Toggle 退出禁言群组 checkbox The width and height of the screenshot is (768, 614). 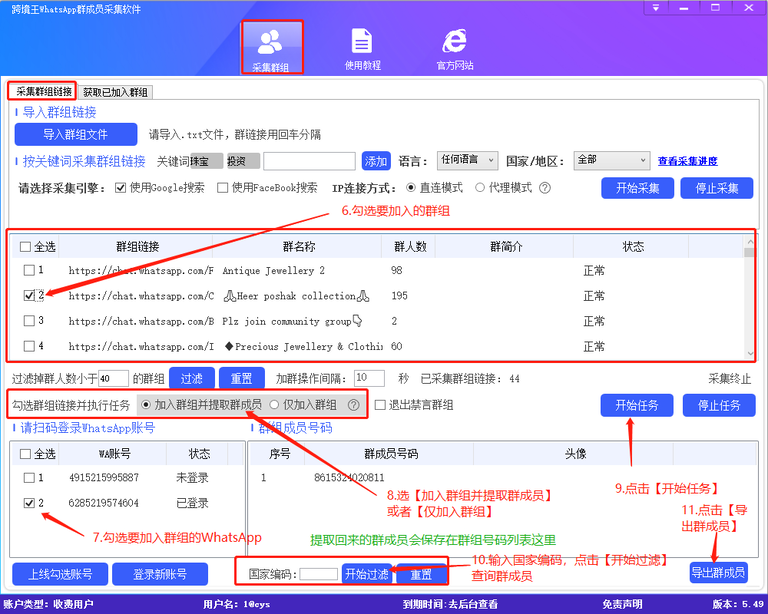380,405
